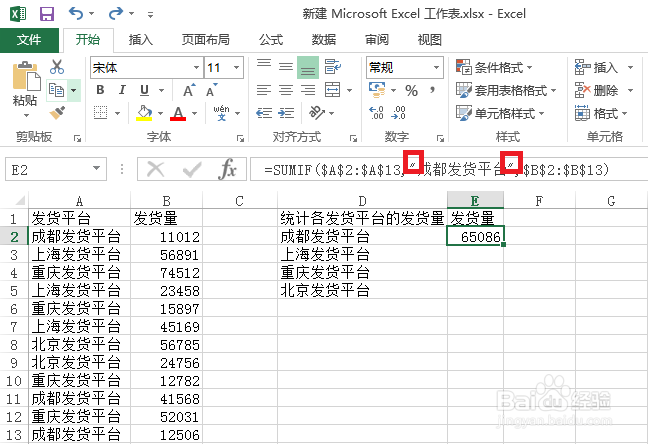Image resolution: width=648 pixels, height=444 pixels.
Task: Increase font size with large A
Action: [x=189, y=90]
